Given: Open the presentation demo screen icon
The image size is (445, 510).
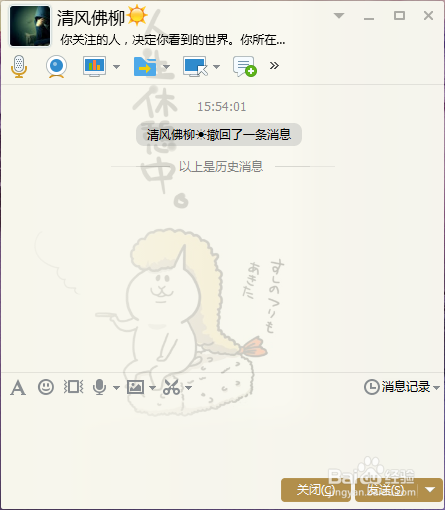Looking at the screenshot, I should (95, 66).
